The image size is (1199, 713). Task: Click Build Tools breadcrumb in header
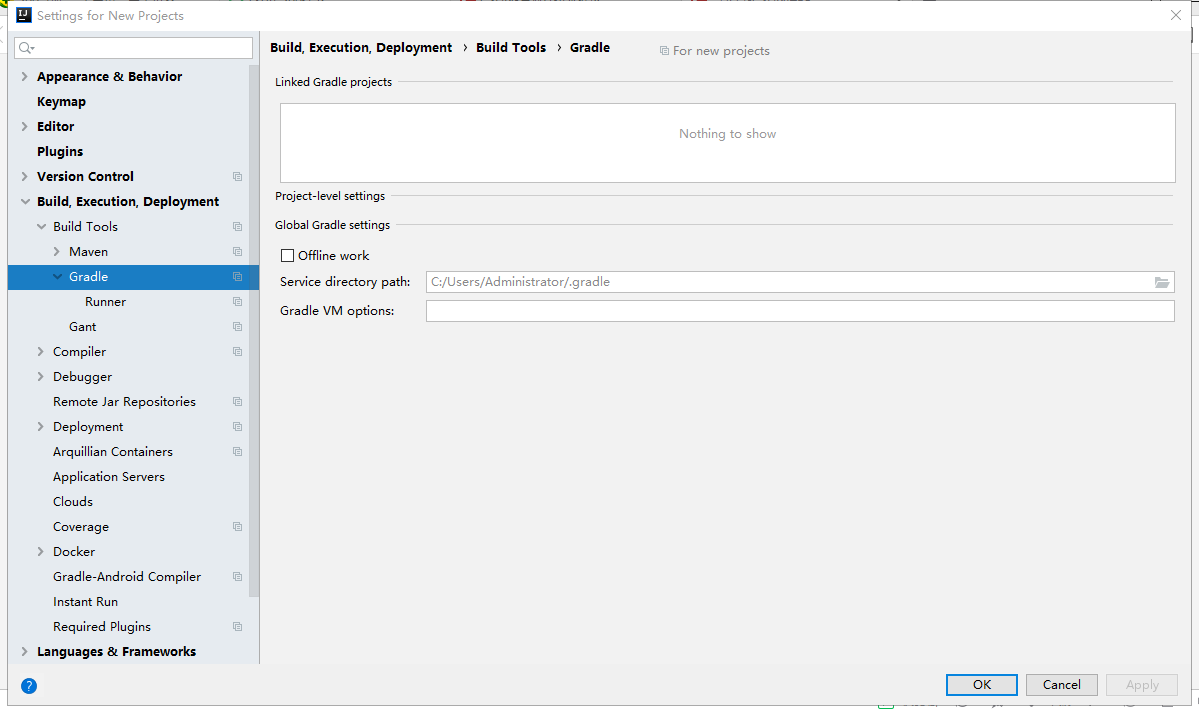click(x=511, y=47)
